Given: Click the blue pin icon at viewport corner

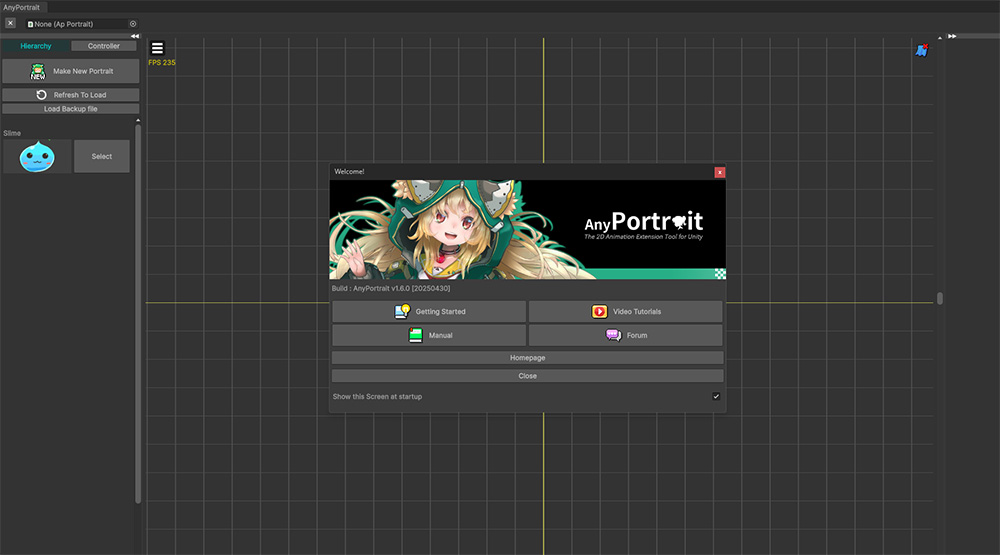Looking at the screenshot, I should click(922, 50).
